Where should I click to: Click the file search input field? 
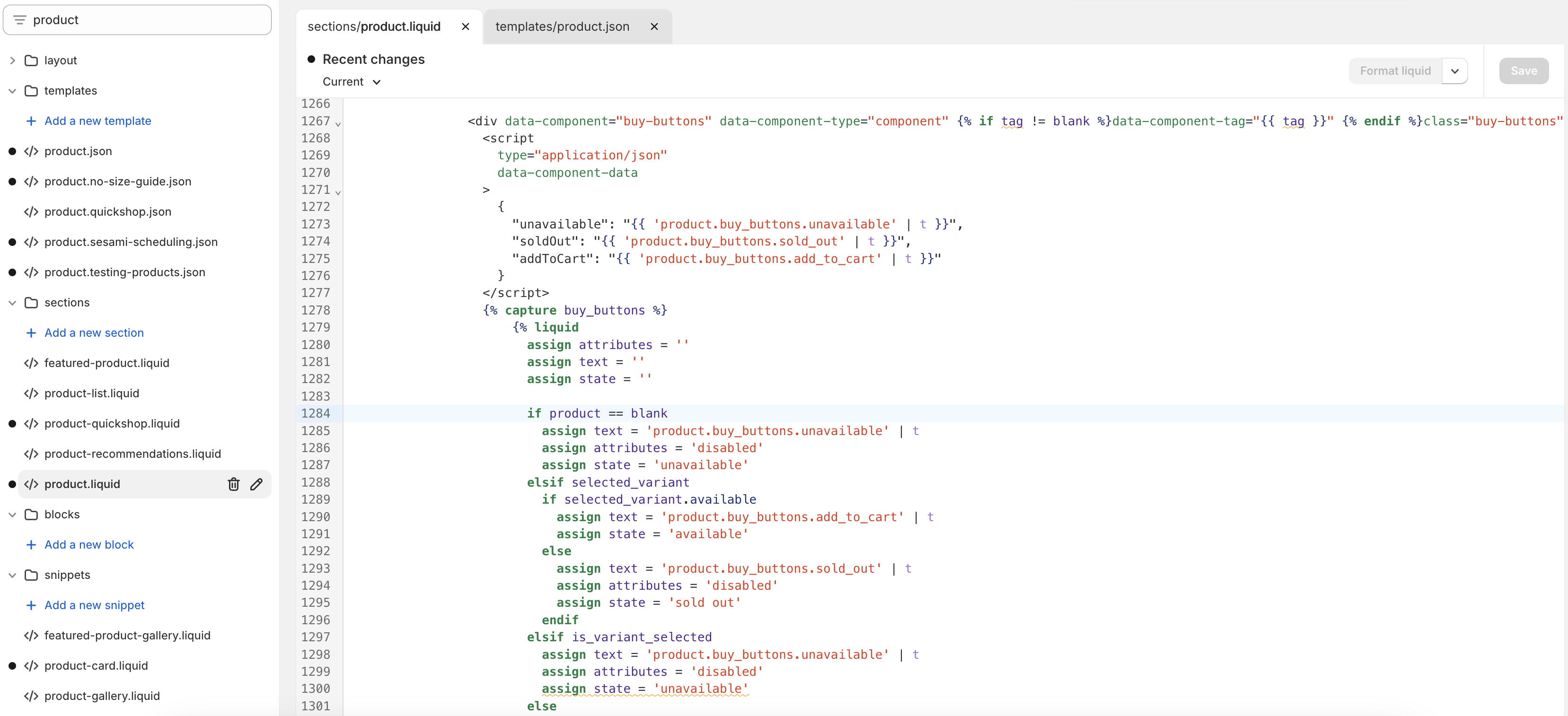(x=146, y=20)
